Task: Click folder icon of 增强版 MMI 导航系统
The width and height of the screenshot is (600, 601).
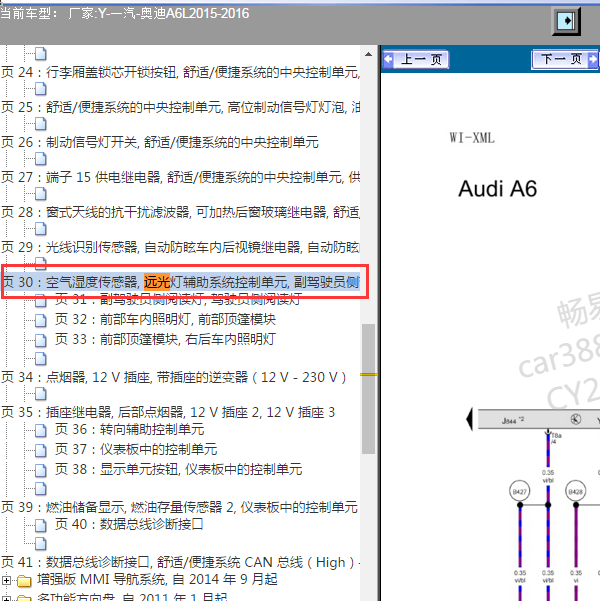Action: pos(24,580)
